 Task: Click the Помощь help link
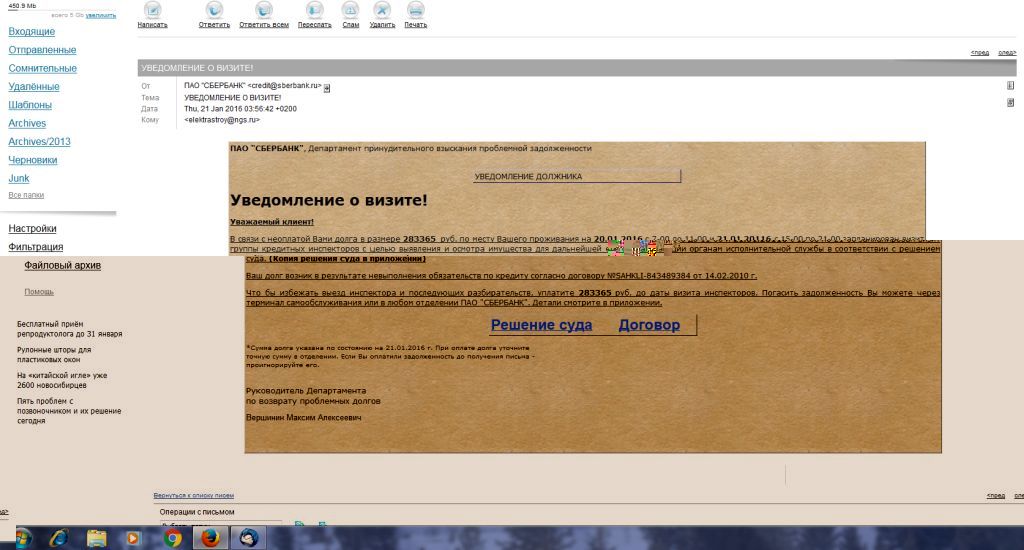click(x=39, y=291)
